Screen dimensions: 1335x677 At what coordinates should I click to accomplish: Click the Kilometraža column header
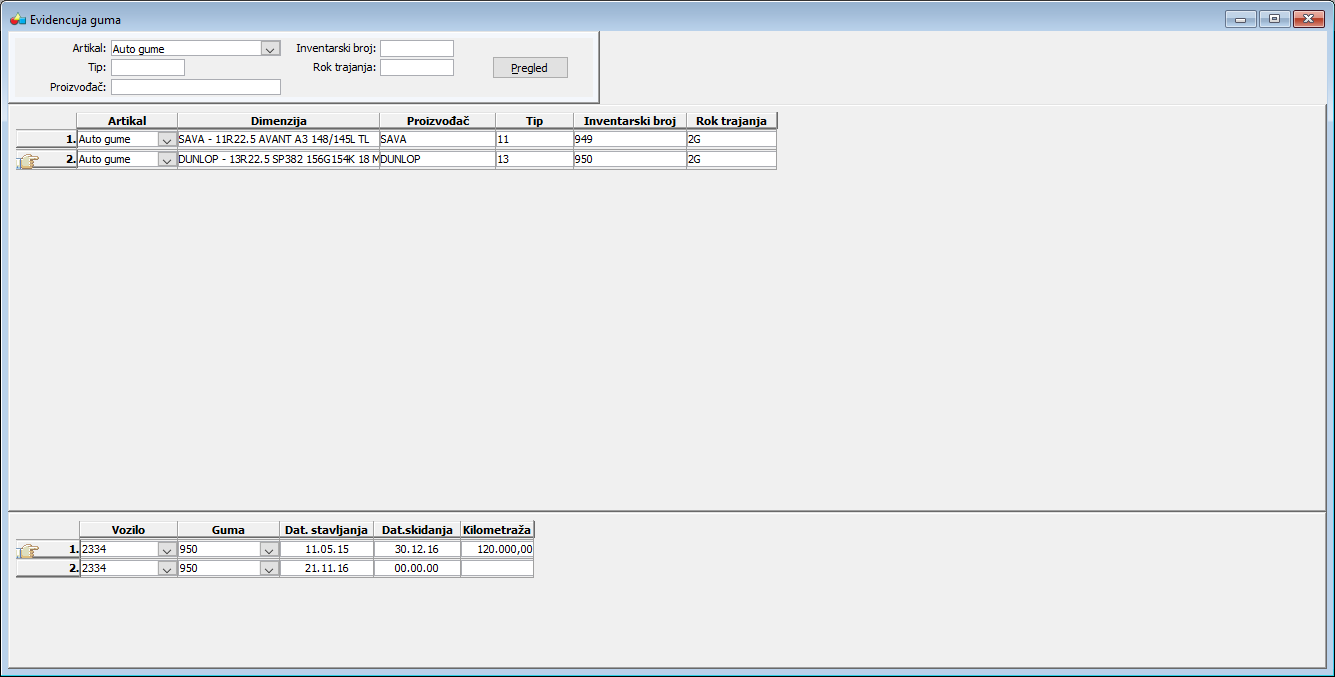(x=497, y=530)
